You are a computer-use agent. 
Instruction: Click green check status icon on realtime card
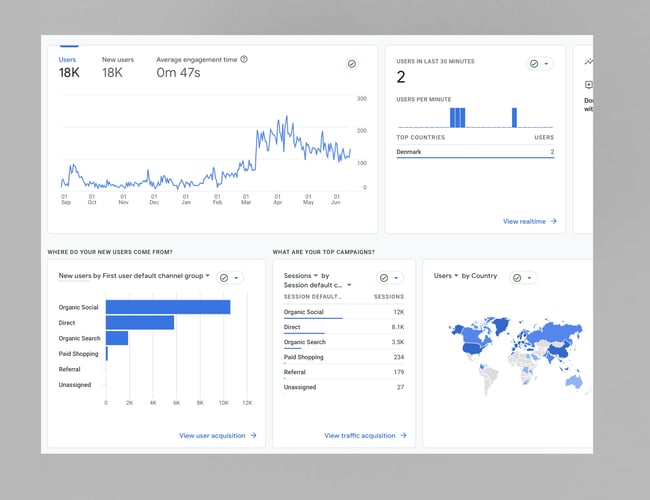(x=535, y=64)
